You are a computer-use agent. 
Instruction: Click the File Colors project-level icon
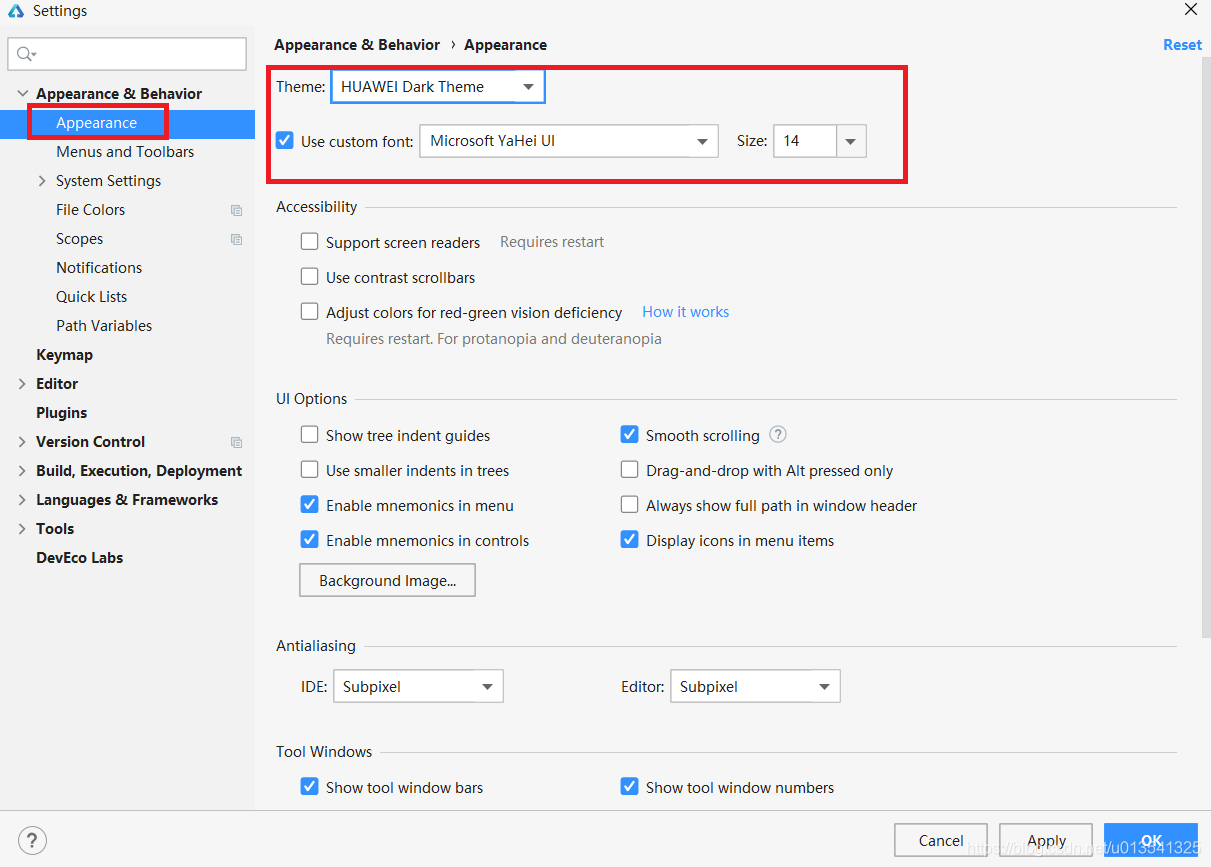[236, 210]
